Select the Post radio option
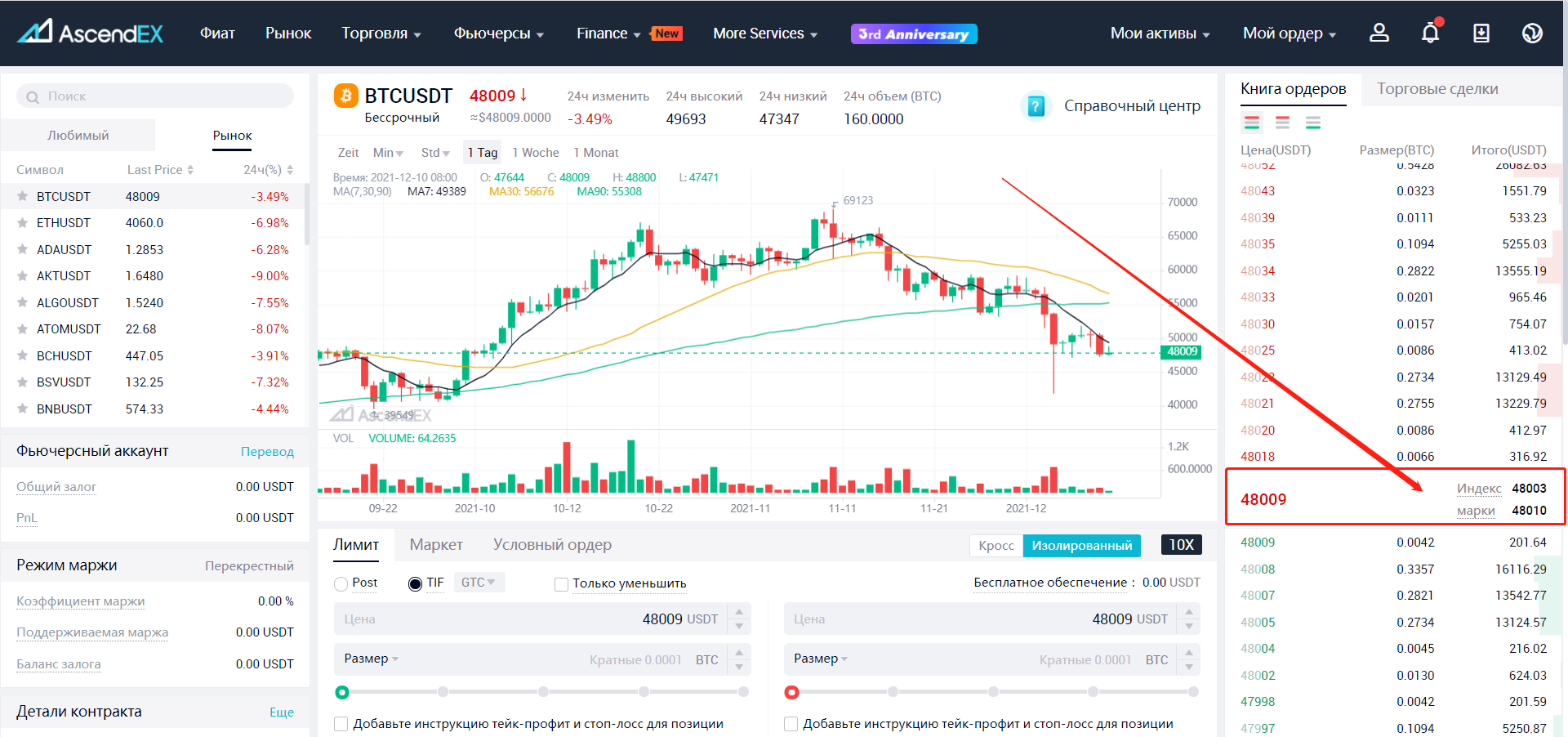 [341, 583]
